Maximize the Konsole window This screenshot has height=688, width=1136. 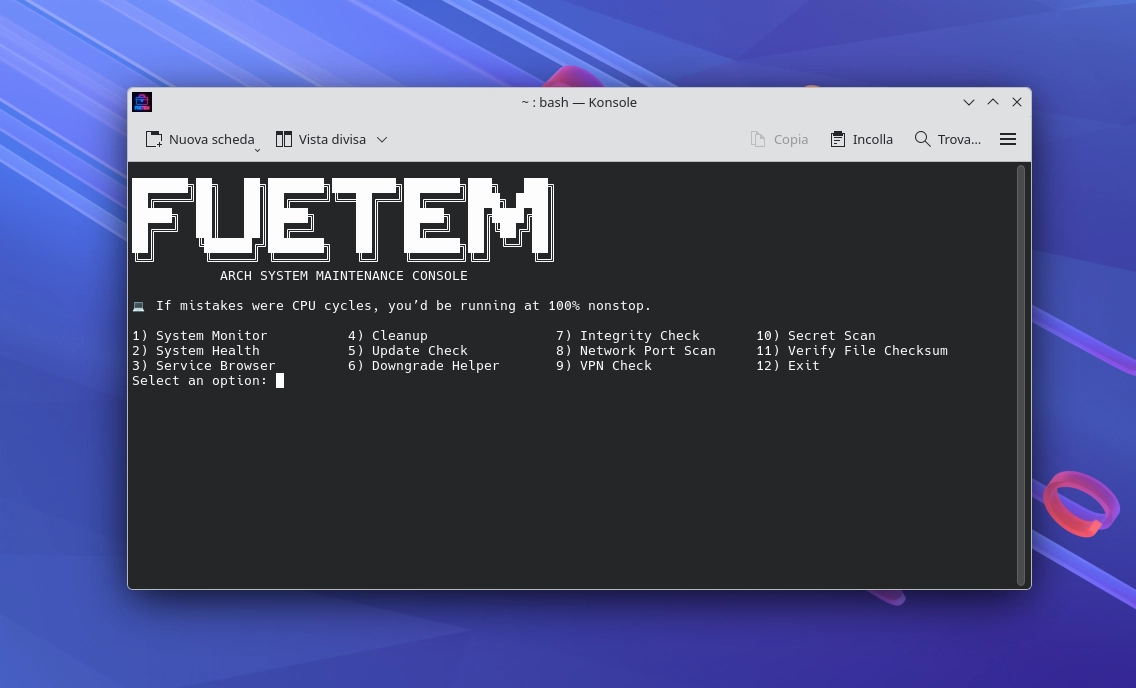pos(993,102)
